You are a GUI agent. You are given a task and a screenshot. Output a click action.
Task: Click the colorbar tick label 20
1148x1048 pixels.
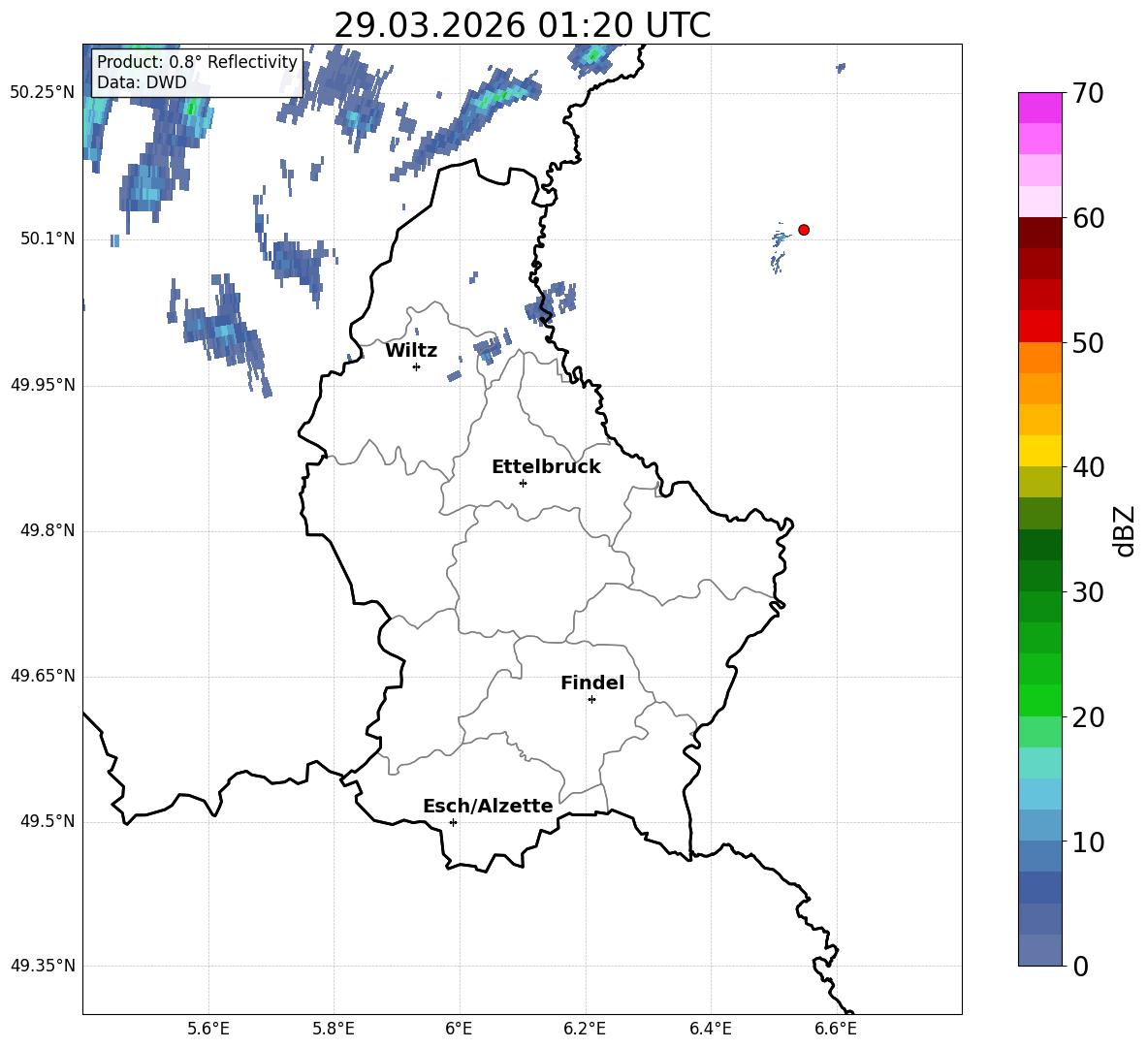(x=1087, y=717)
